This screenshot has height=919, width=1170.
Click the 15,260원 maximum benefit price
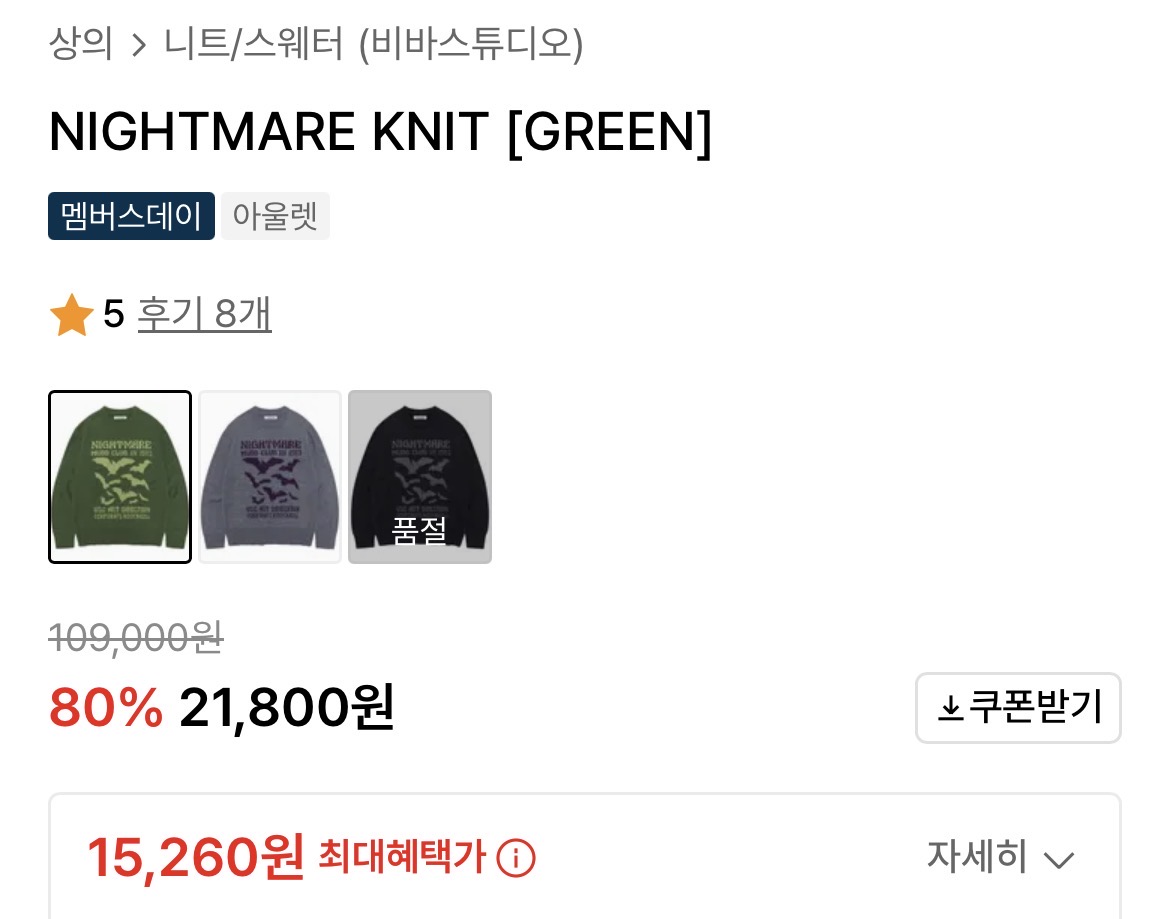click(195, 858)
